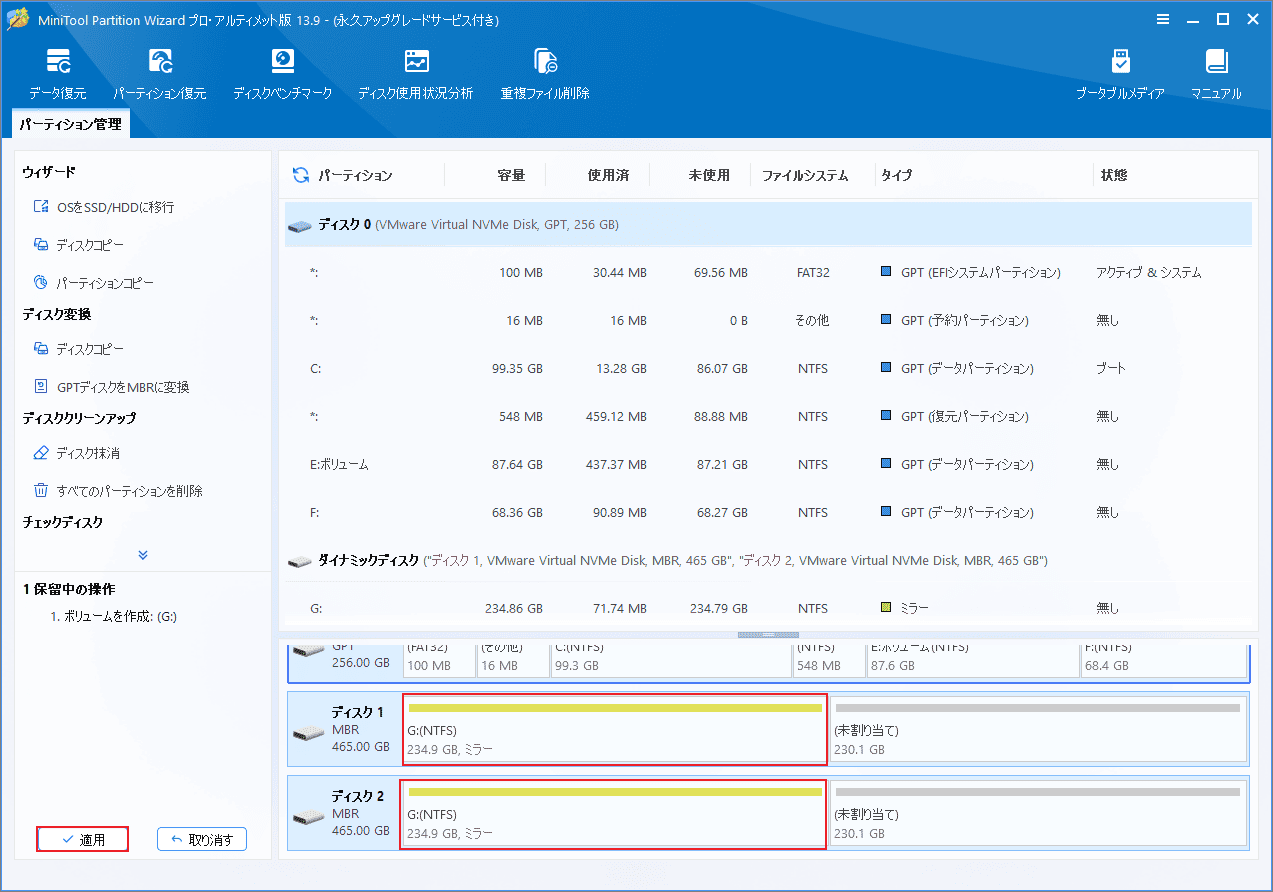Image resolution: width=1273 pixels, height=892 pixels.
Task: Click pending operation ボリュームを作成: (G:)
Action: [x=113, y=617]
